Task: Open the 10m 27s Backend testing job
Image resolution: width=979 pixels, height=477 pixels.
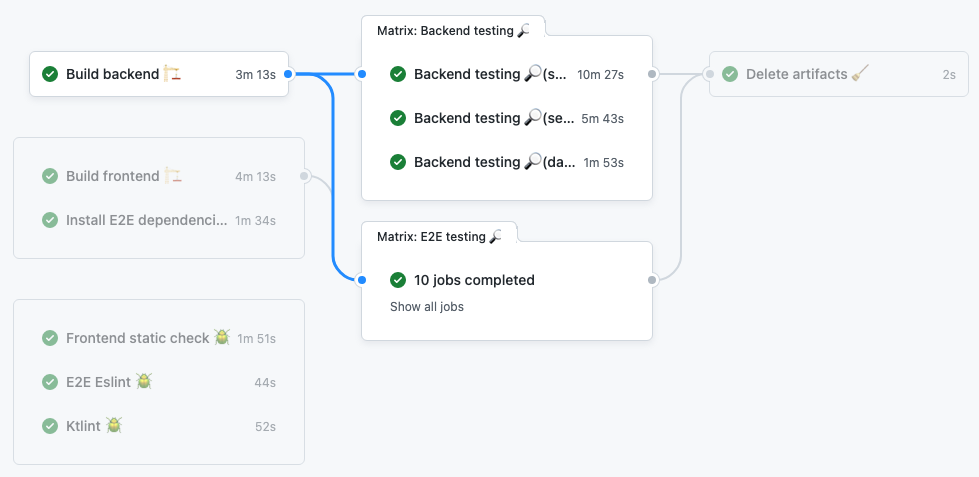Action: (x=490, y=74)
